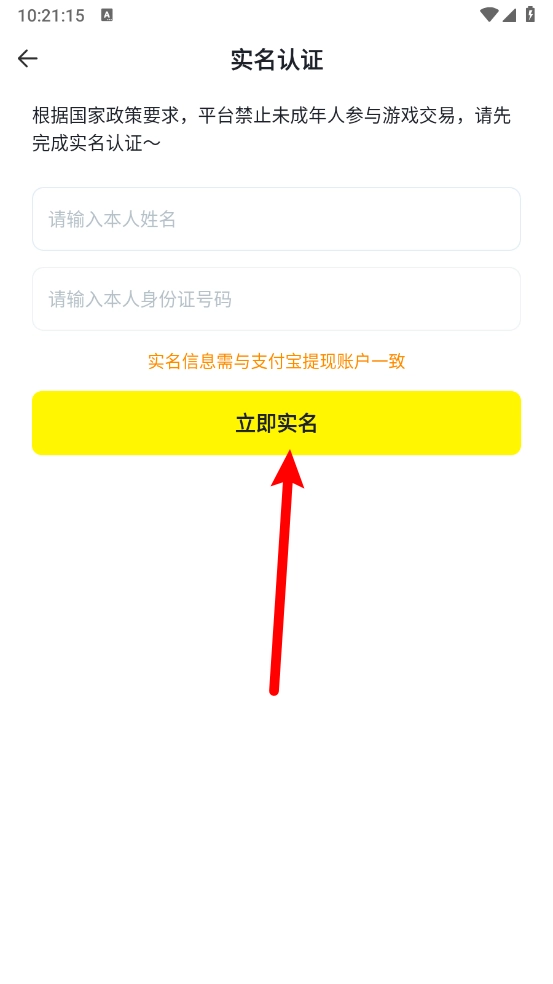The width and height of the screenshot is (553, 984).
Task: Tap the 10:21:15 clock in status bar
Action: (51, 16)
